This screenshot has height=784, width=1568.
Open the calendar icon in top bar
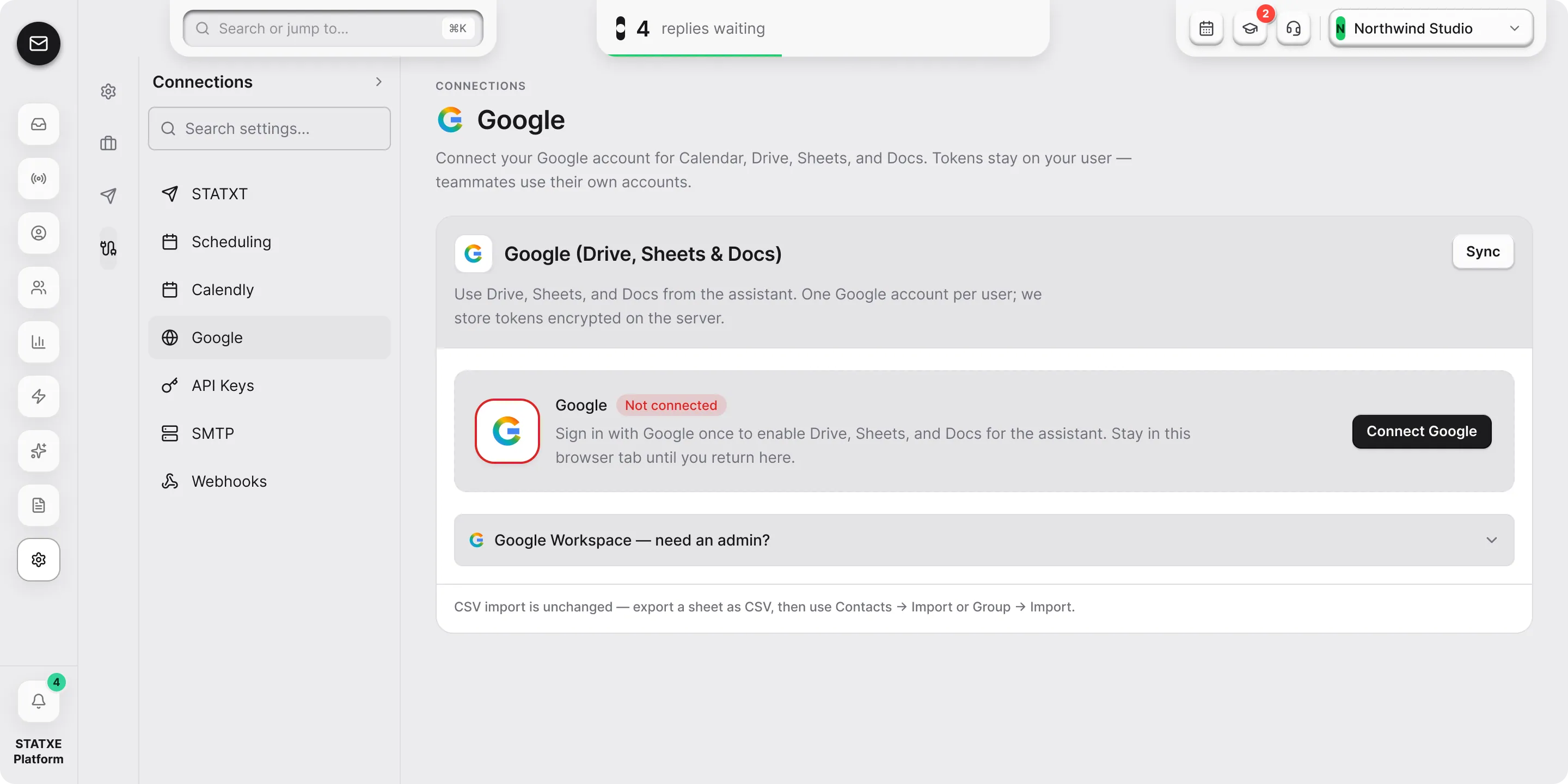click(1206, 28)
